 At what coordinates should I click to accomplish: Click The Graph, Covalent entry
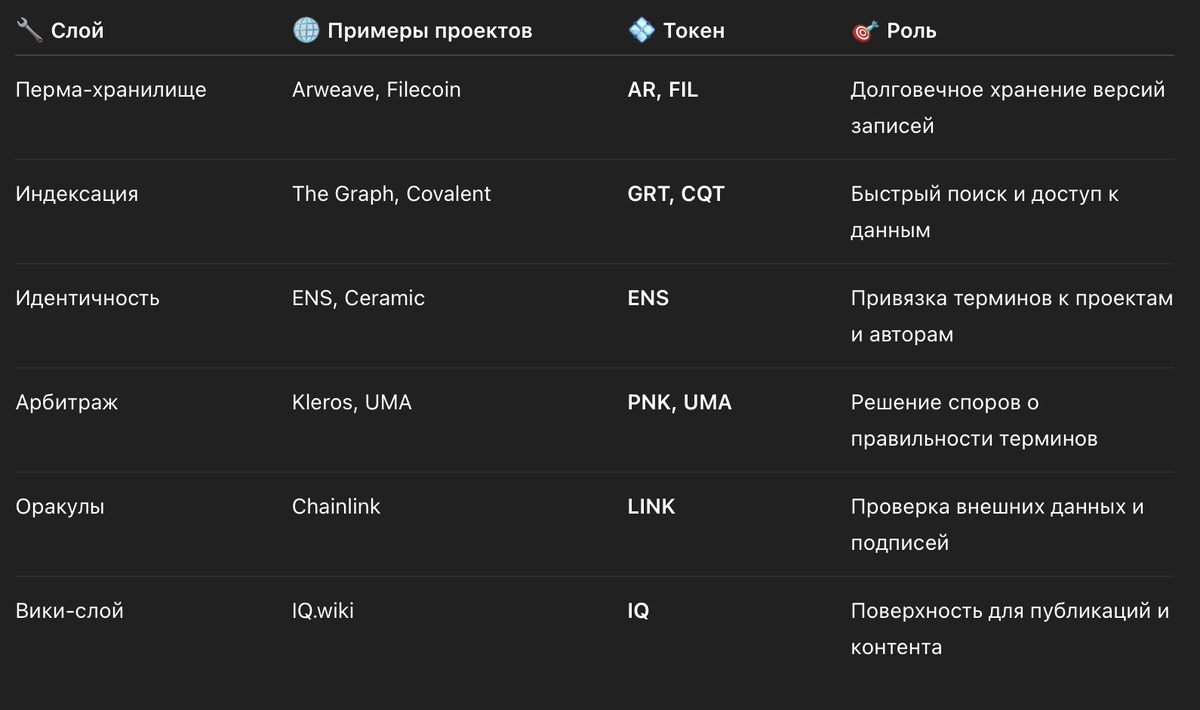pyautogui.click(x=391, y=194)
